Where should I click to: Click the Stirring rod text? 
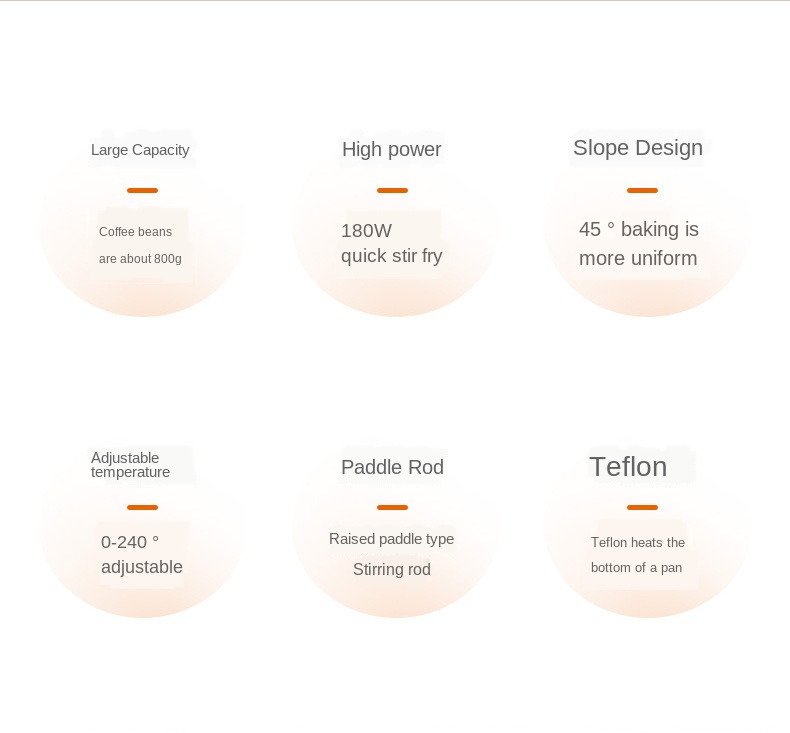pyautogui.click(x=391, y=569)
